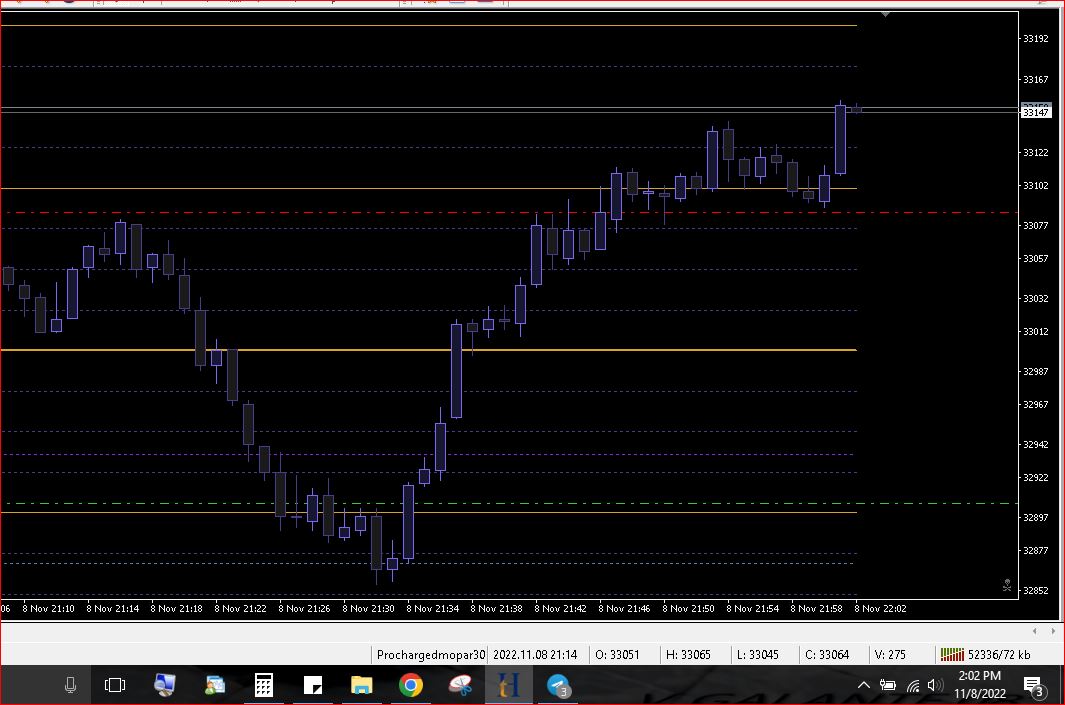Screen dimensions: 1065x705
Task: Click the chart shift triangle marker
Action: coord(885,15)
